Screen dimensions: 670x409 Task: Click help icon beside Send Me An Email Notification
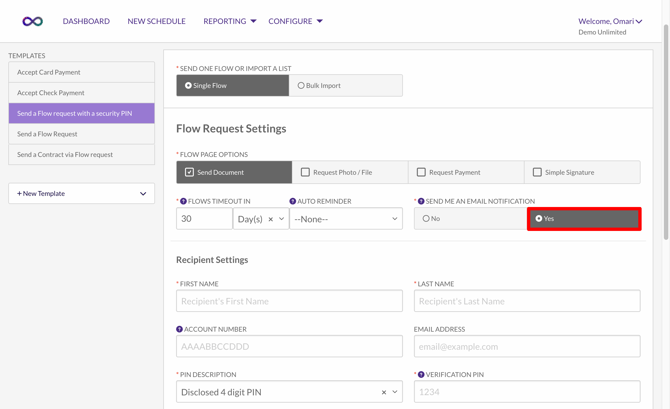click(421, 201)
